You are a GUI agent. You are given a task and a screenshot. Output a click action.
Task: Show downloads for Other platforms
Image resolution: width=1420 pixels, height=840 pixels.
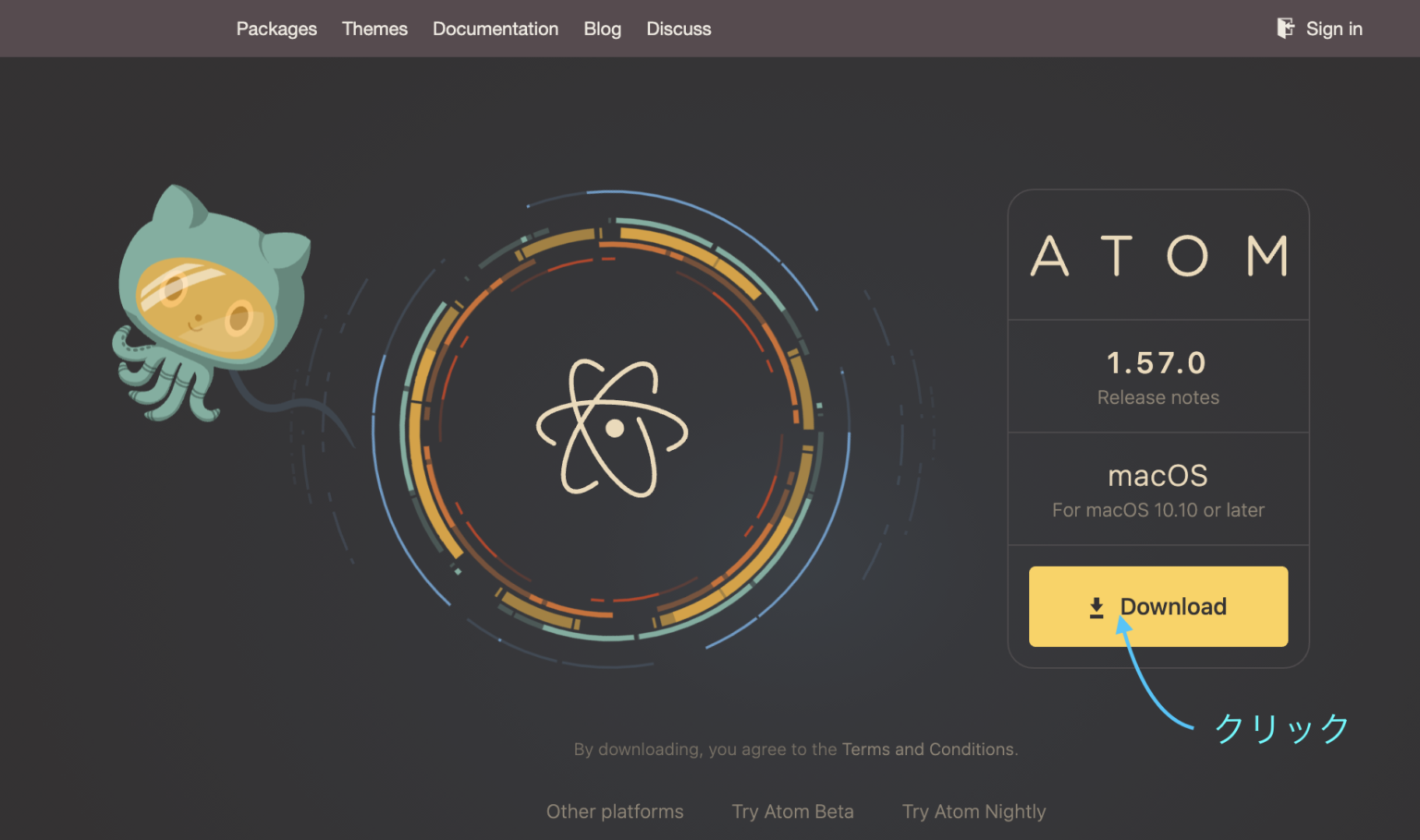(x=615, y=811)
